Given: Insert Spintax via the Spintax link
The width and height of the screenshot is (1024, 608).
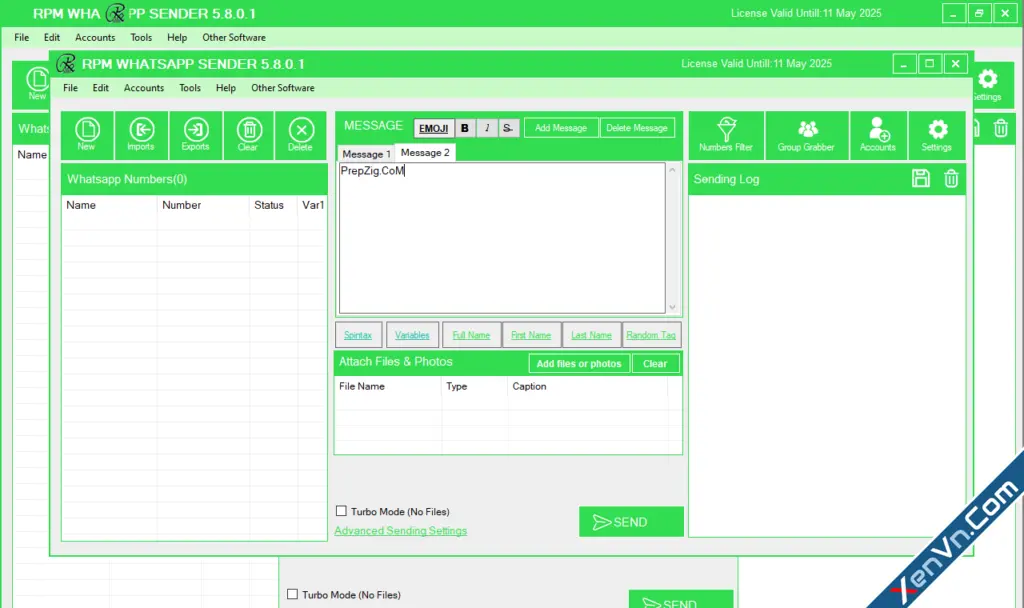Looking at the screenshot, I should point(358,335).
